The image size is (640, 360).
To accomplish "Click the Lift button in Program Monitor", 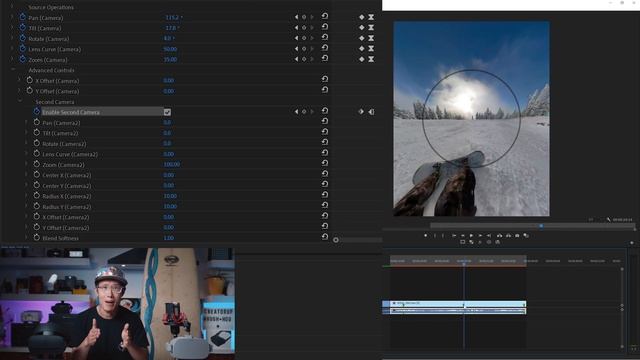I will [x=499, y=236].
